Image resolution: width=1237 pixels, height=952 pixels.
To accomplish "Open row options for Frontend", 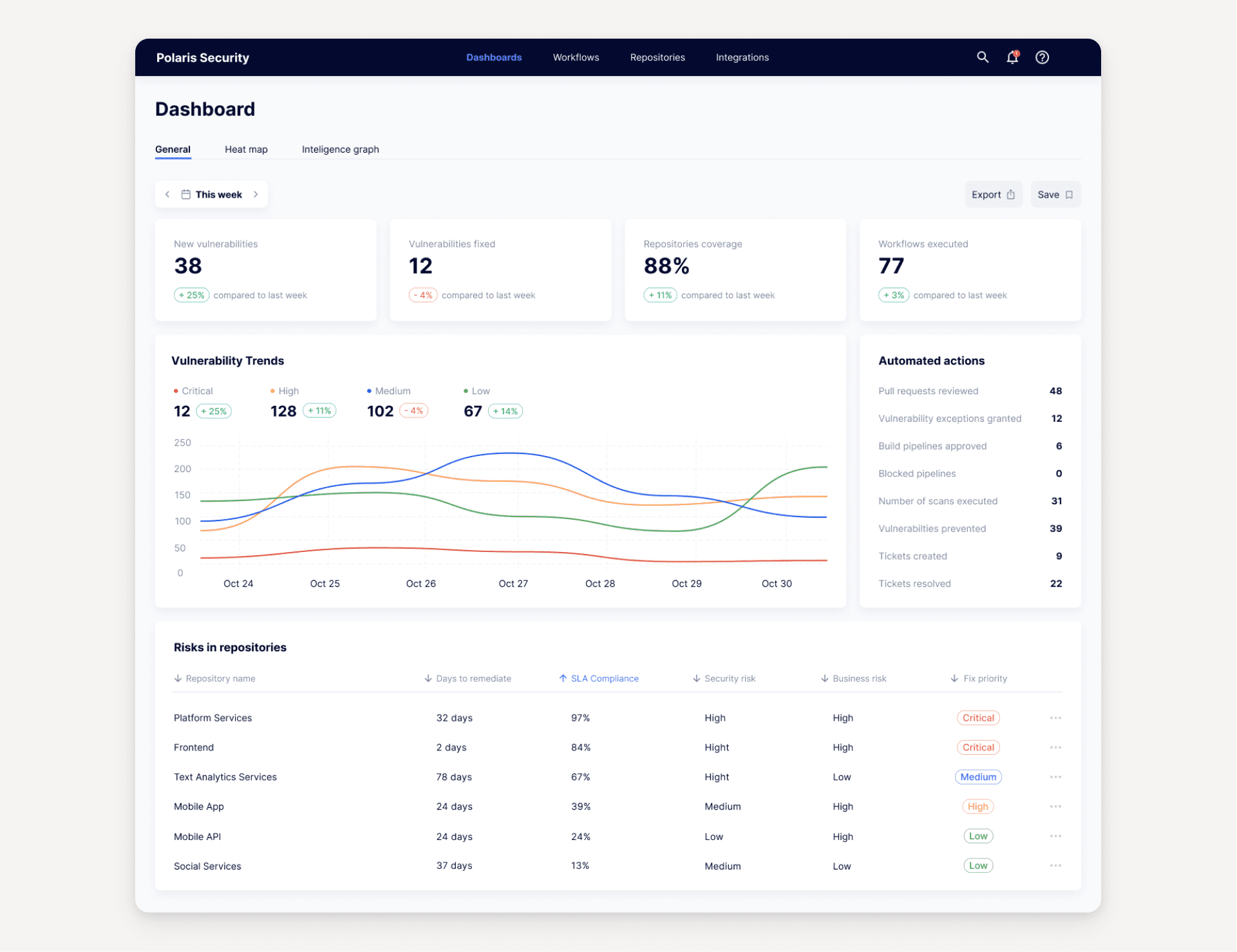I will coord(1055,747).
